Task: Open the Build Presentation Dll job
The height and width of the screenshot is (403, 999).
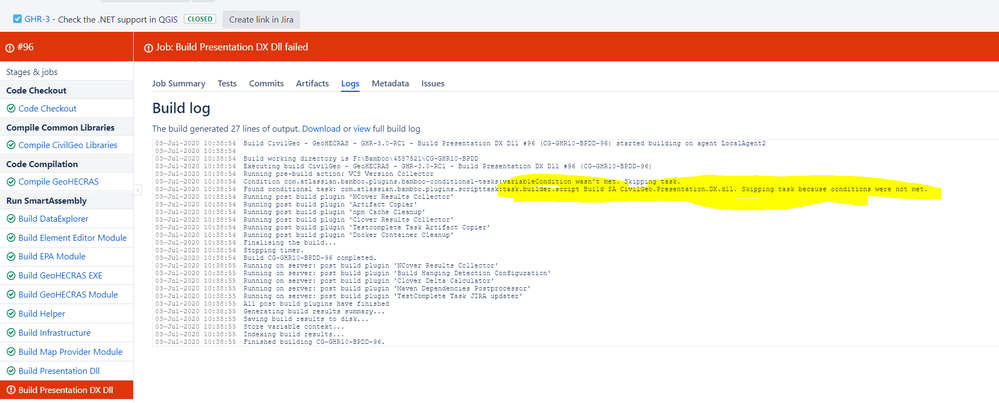Action: 59,371
